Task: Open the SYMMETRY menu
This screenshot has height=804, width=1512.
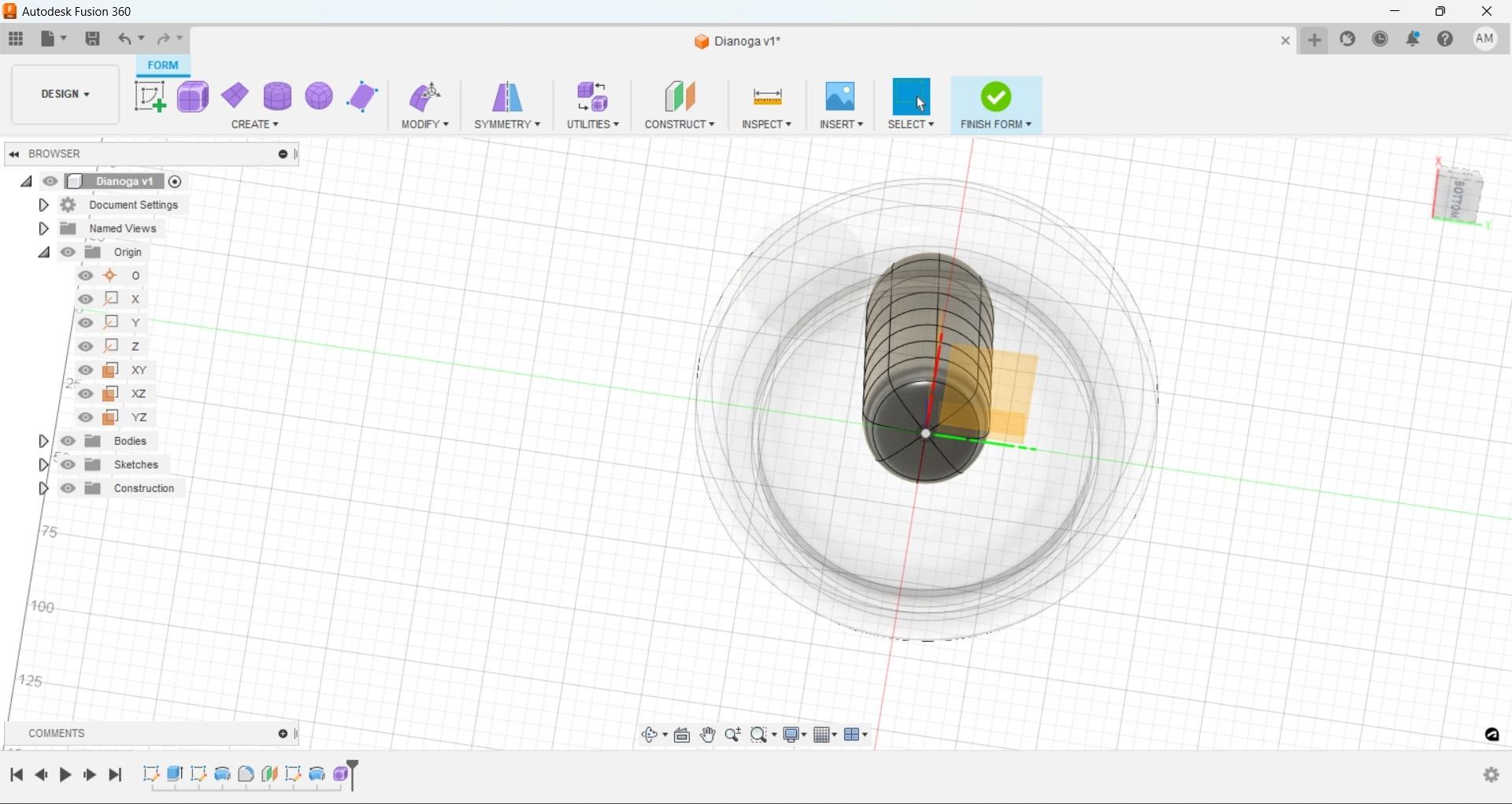Action: (507, 124)
